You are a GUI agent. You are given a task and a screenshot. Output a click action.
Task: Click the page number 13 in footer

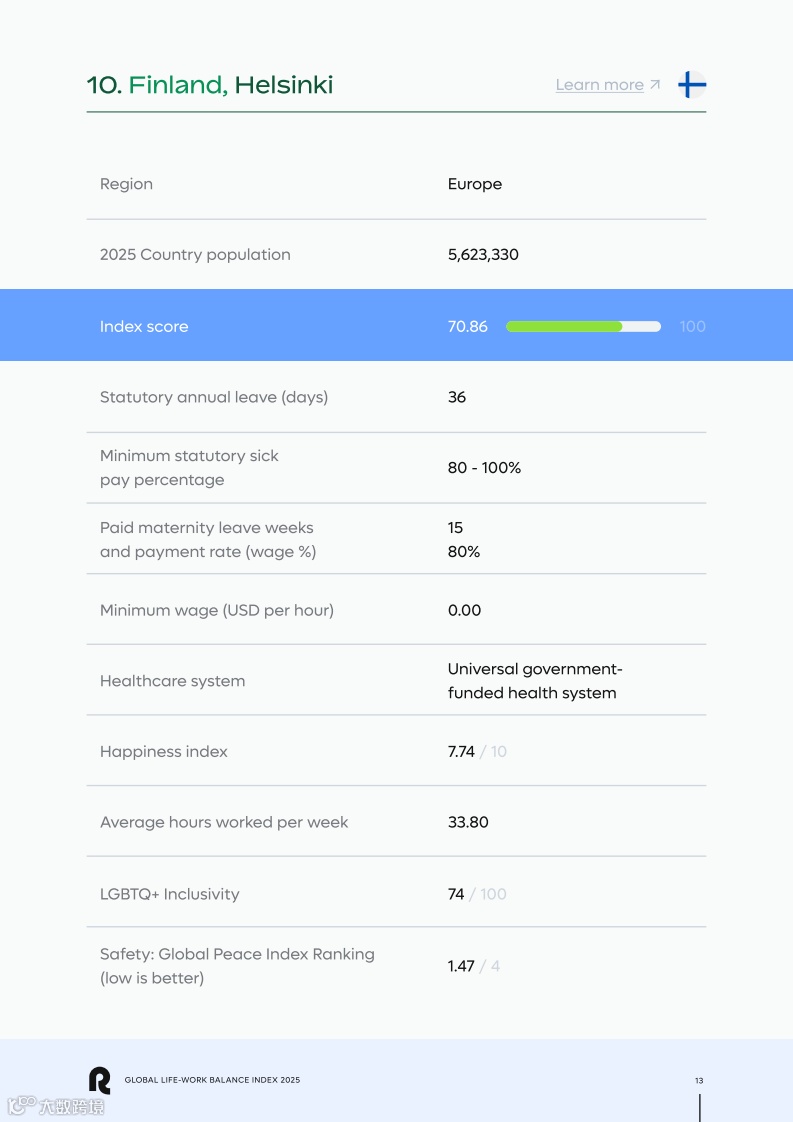699,1080
